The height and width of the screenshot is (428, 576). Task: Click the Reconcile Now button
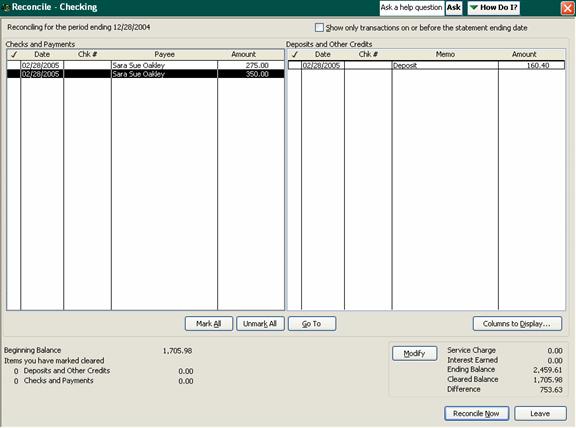(476, 414)
